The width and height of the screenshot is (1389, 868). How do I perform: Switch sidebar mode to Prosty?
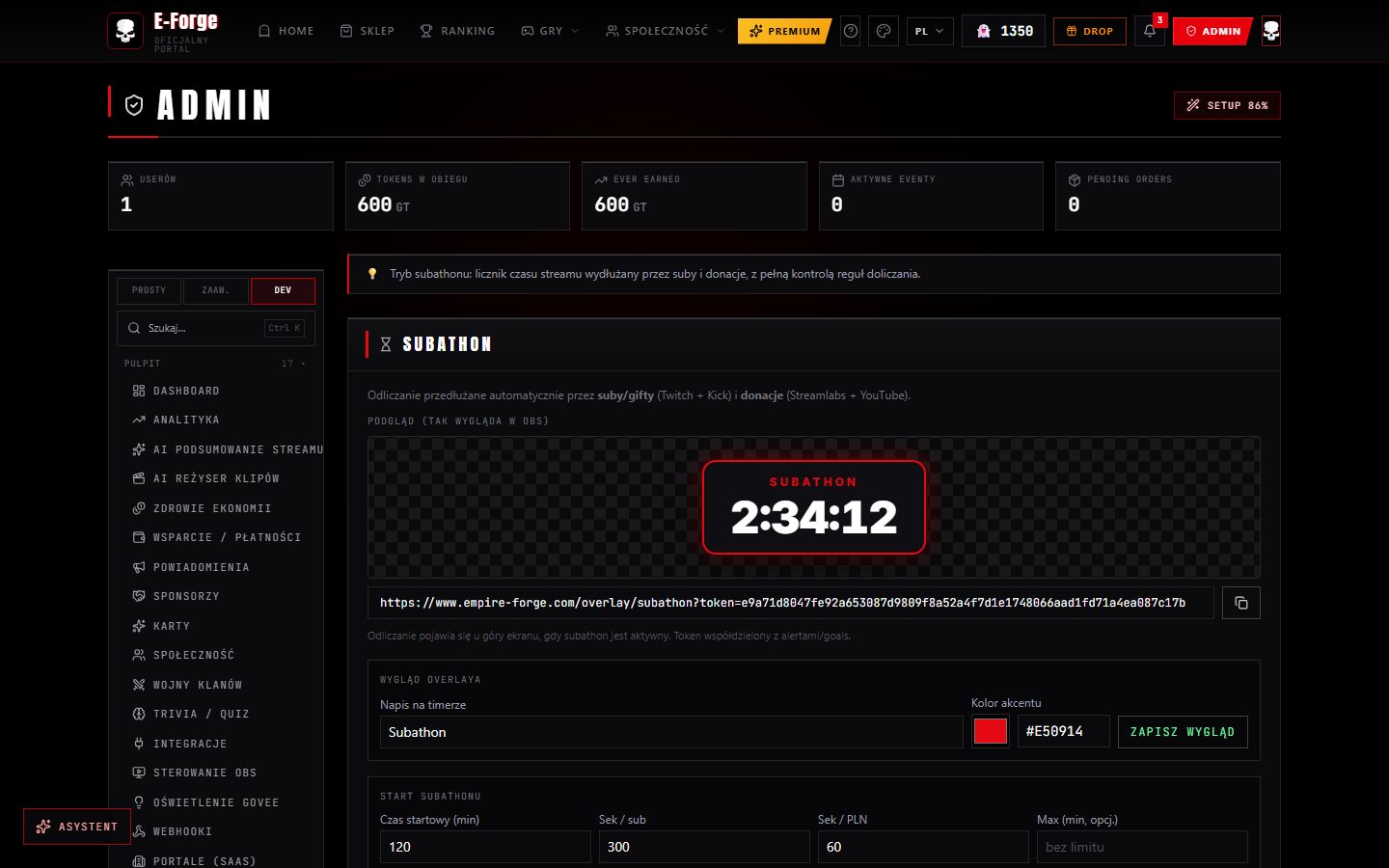pos(149,290)
